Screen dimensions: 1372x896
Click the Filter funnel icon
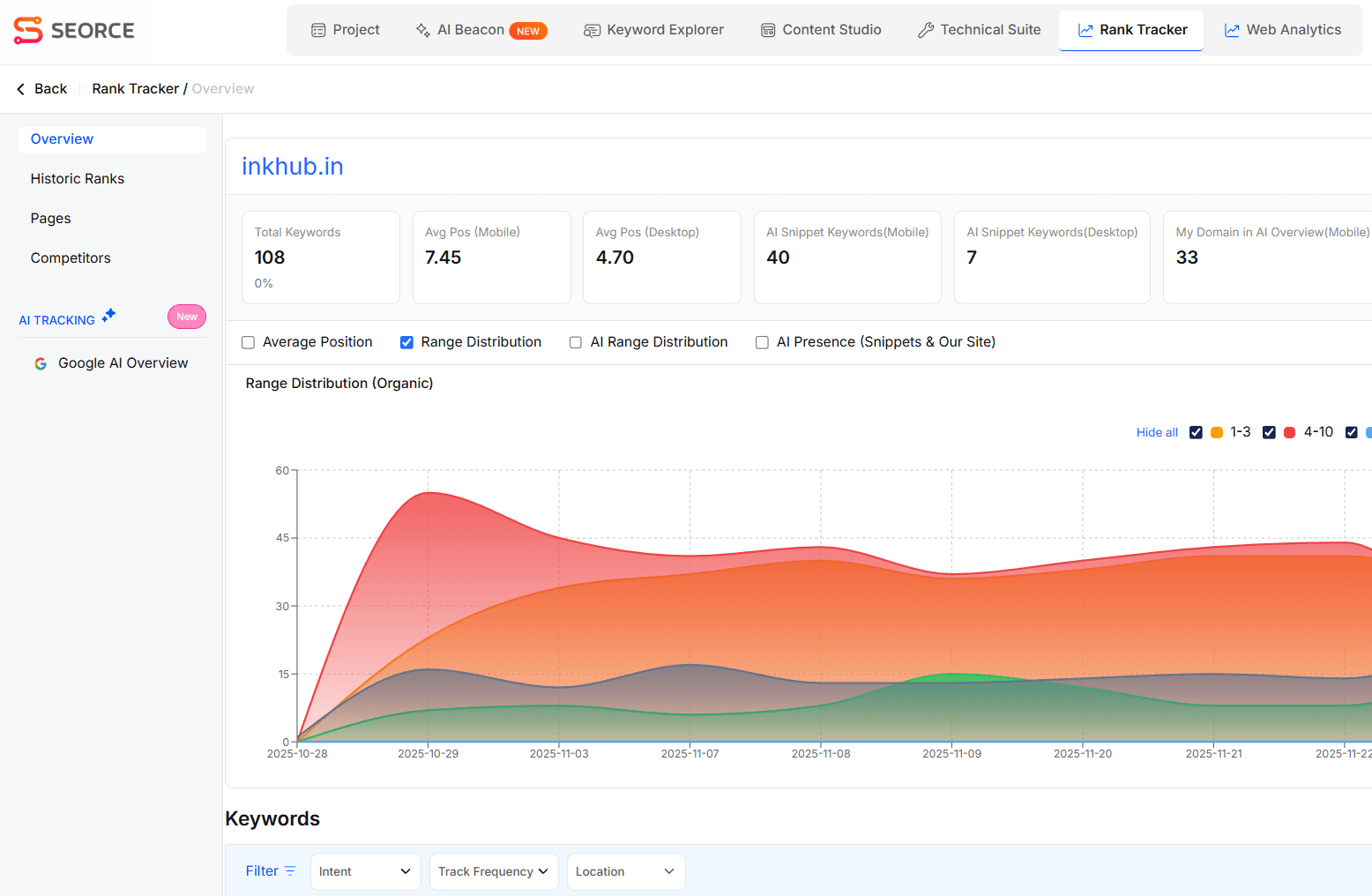pyautogui.click(x=289, y=870)
